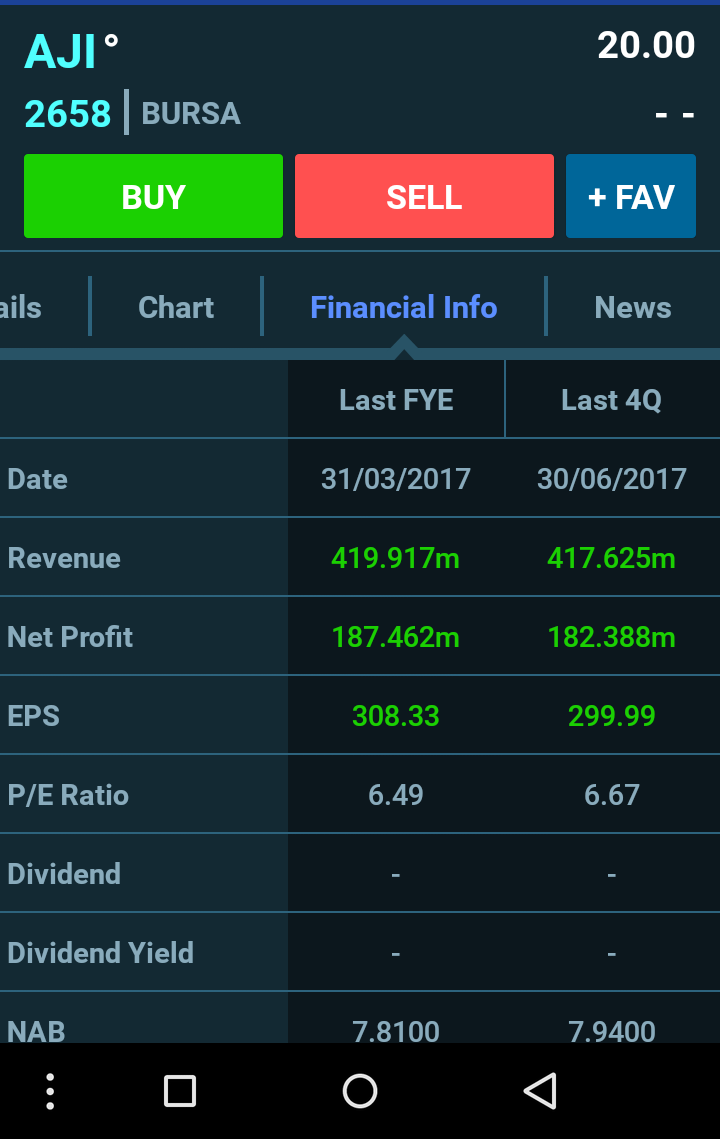
Task: Tap stock code 2658
Action: 68,113
